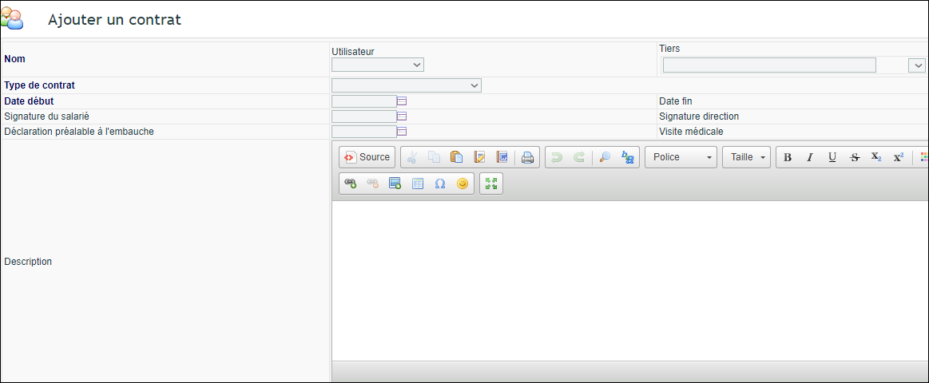
Task: Click the Find magnifier icon
Action: click(x=605, y=157)
